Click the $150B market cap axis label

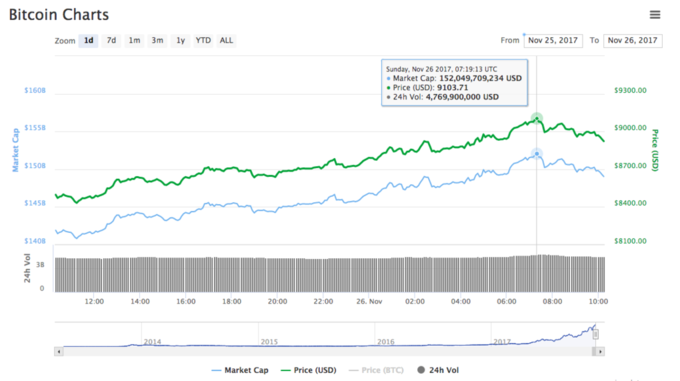(35, 166)
